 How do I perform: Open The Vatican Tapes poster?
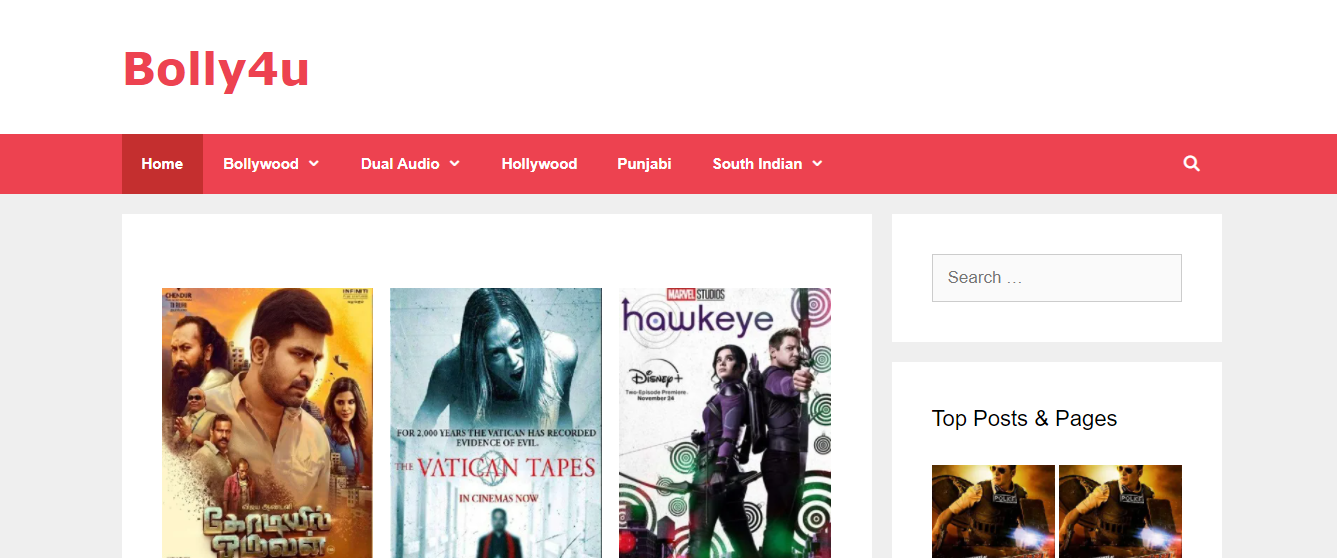coord(496,423)
